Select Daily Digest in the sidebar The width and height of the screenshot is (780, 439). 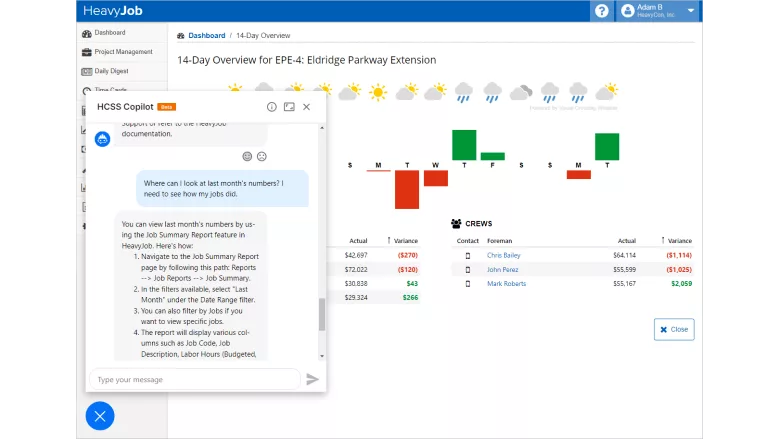click(x=111, y=71)
